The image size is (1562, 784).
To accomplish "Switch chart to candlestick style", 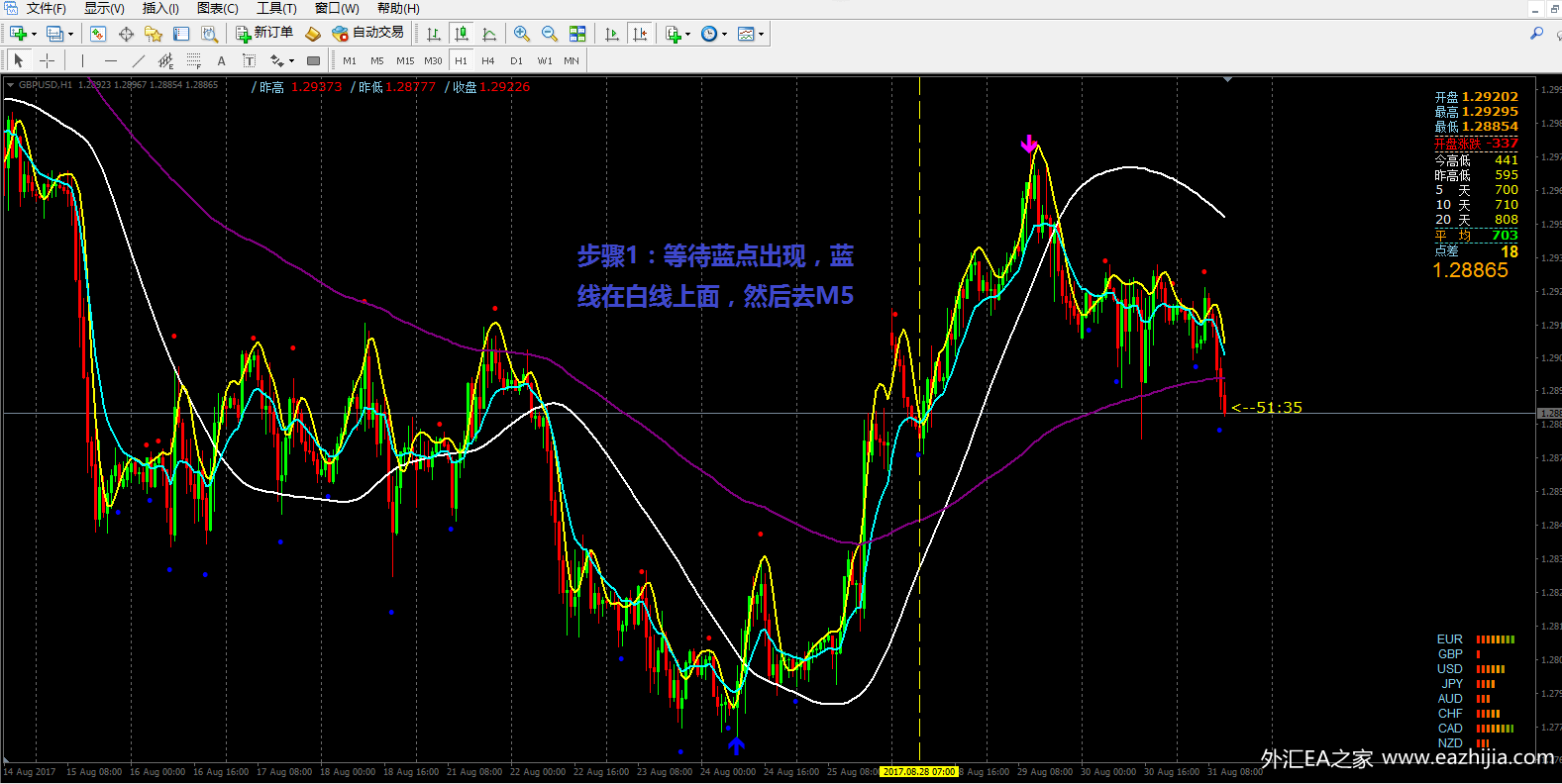I will pos(462,34).
